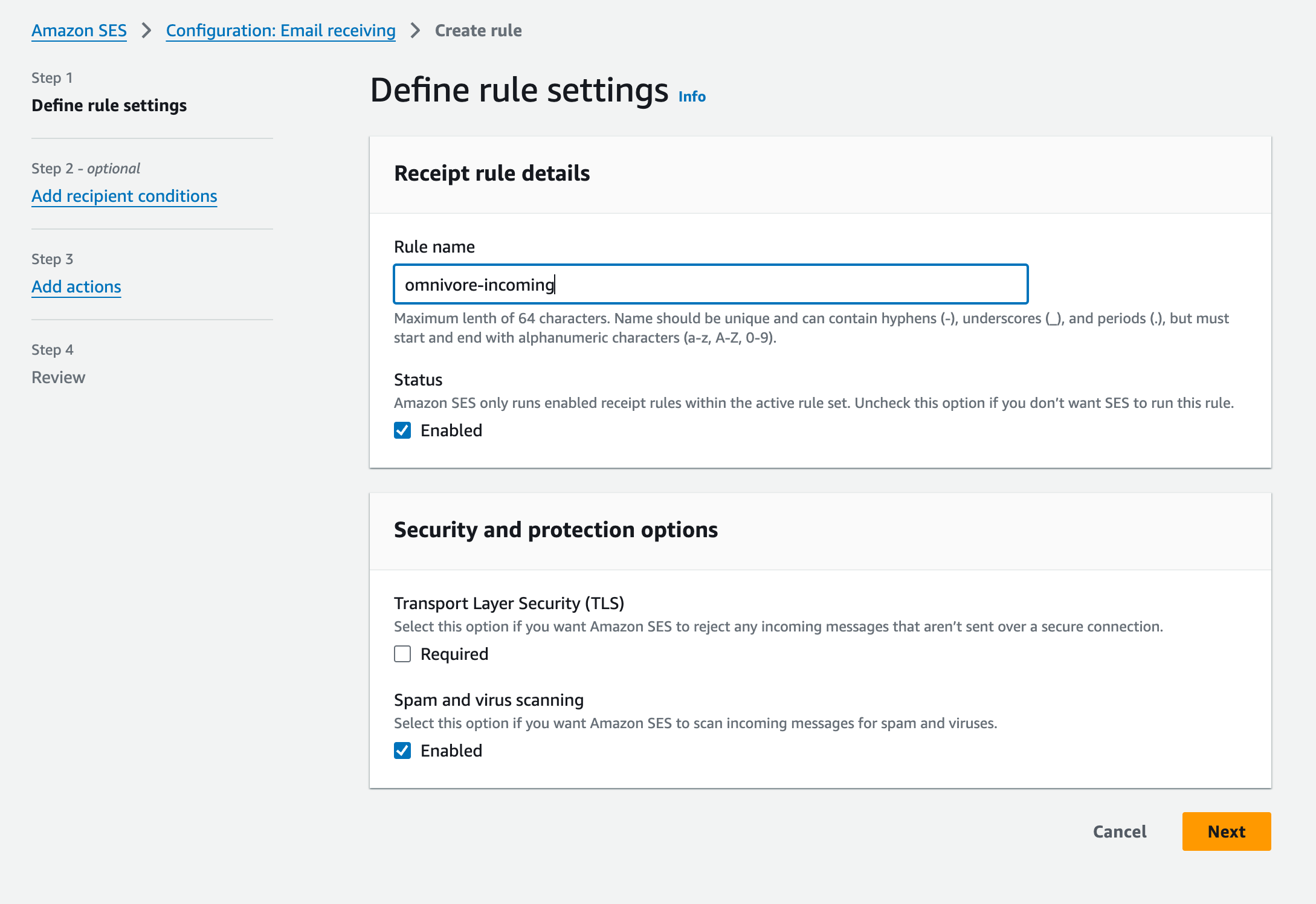Disable the rule Status checkbox
This screenshot has width=1316, height=904.
click(402, 430)
